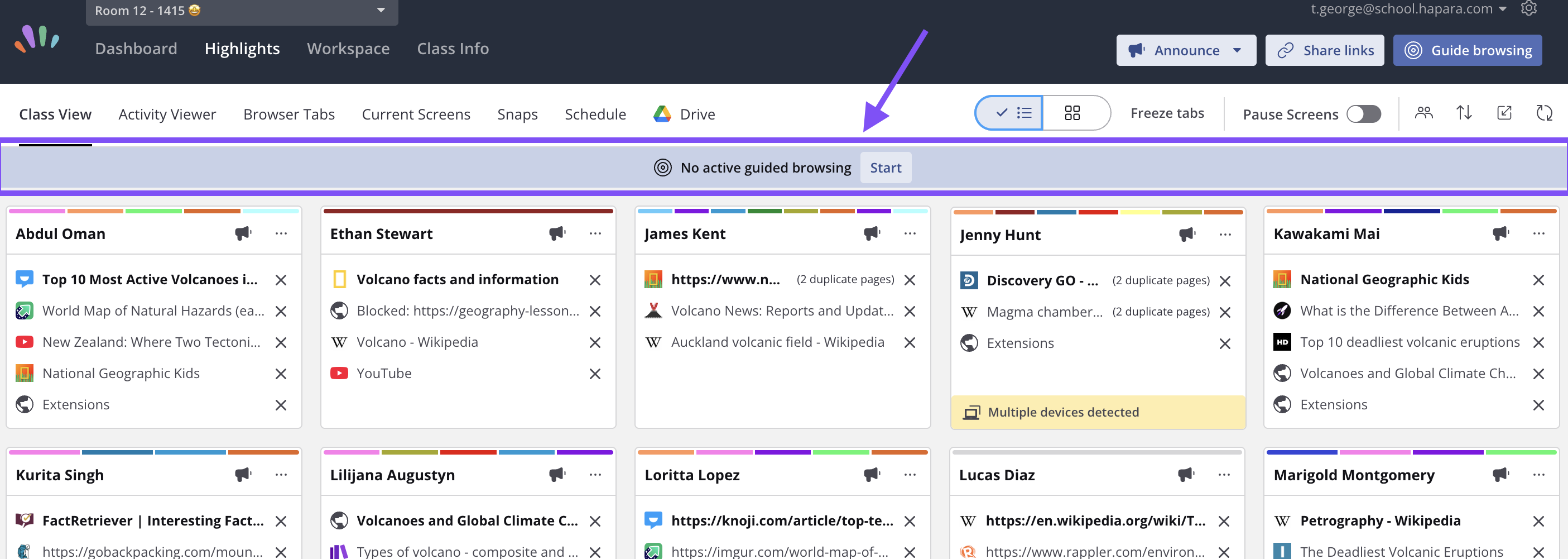Viewport: 1568px width, 559px height.
Task: Open Class Info
Action: click(x=453, y=49)
